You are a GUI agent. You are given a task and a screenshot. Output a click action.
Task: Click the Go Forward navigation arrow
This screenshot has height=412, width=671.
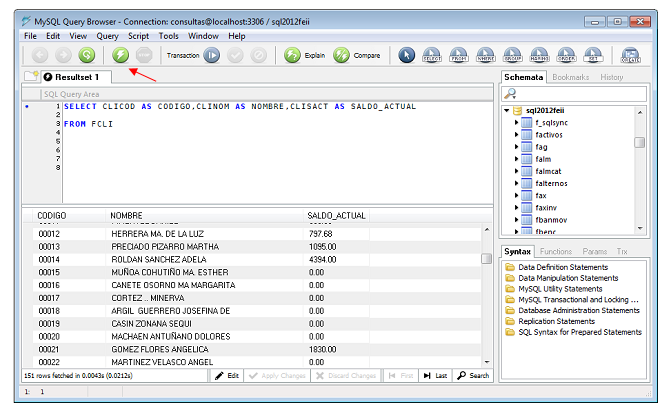pyautogui.click(x=63, y=55)
